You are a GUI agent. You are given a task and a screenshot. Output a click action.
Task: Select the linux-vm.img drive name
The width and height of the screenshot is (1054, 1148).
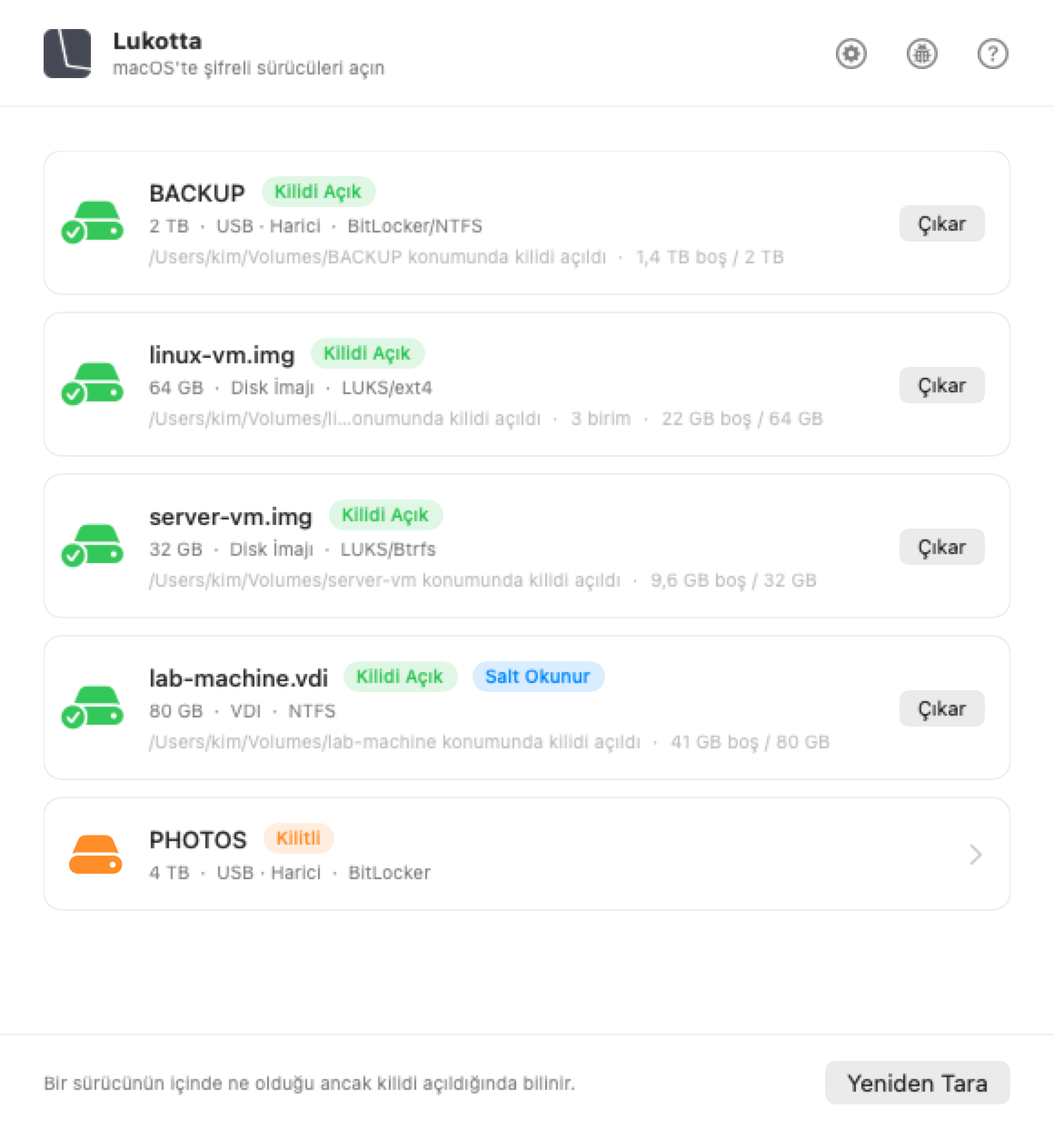(x=222, y=355)
